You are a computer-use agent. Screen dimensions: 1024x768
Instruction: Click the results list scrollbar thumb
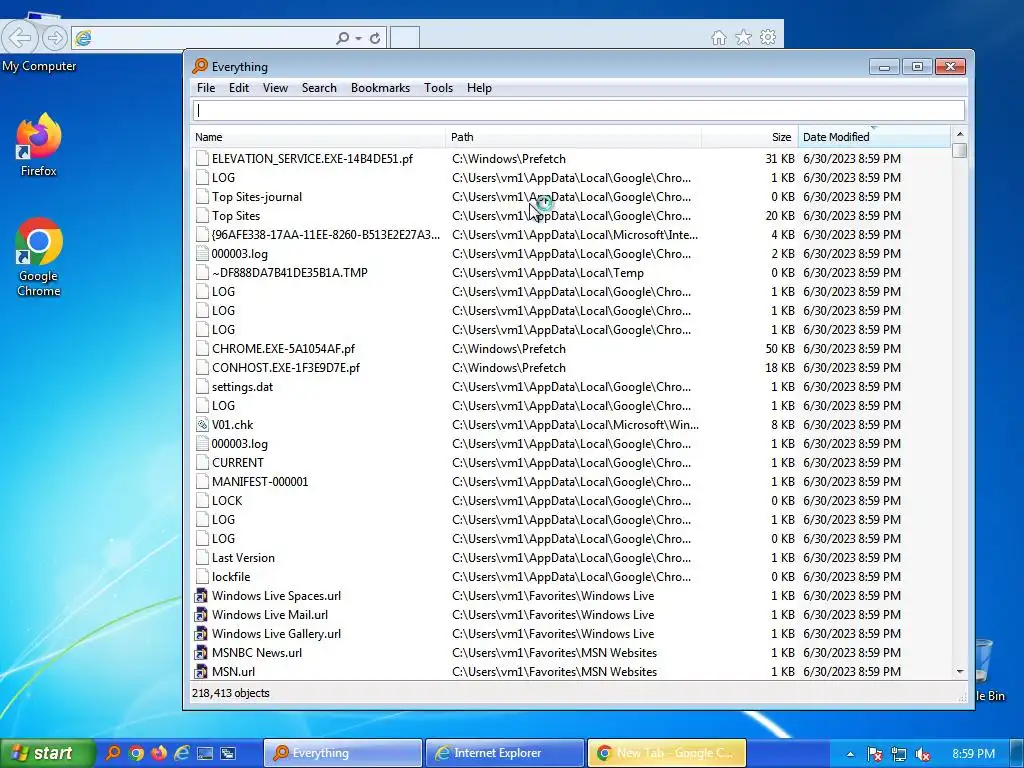959,151
